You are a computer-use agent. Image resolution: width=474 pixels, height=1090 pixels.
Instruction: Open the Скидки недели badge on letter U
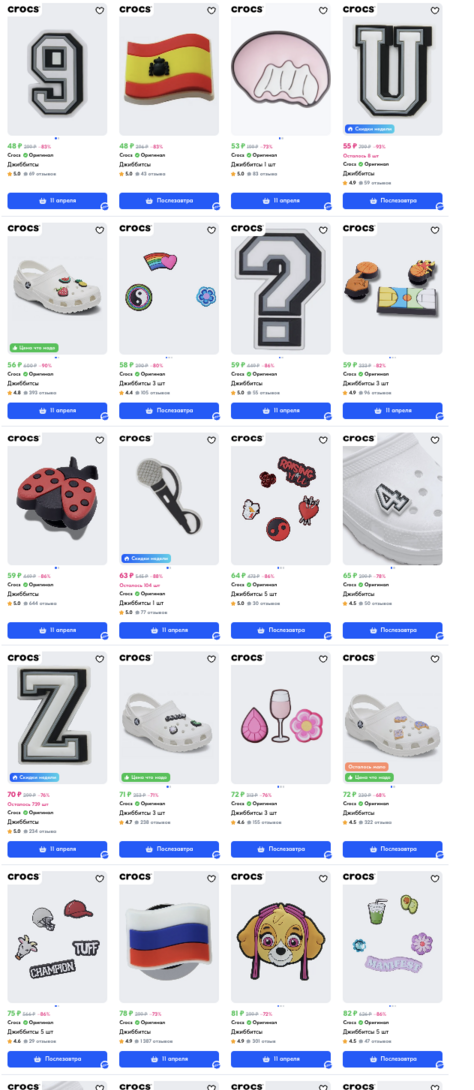click(370, 129)
